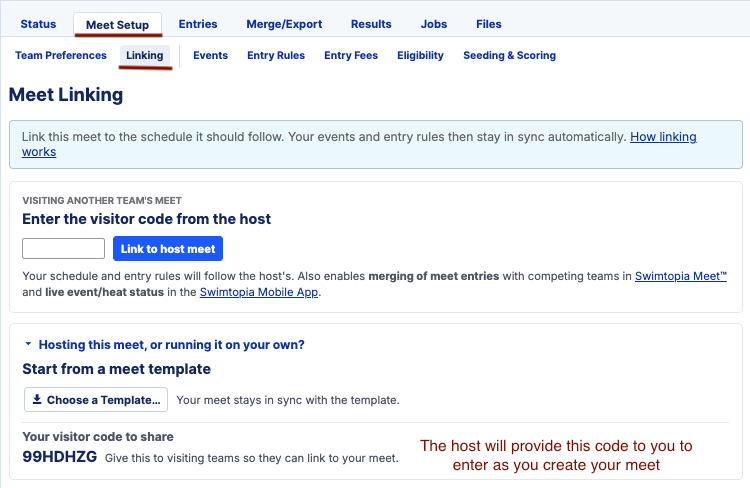Open the Swimtopia Meet link
Image resolution: width=750 pixels, height=488 pixels.
pos(681,276)
